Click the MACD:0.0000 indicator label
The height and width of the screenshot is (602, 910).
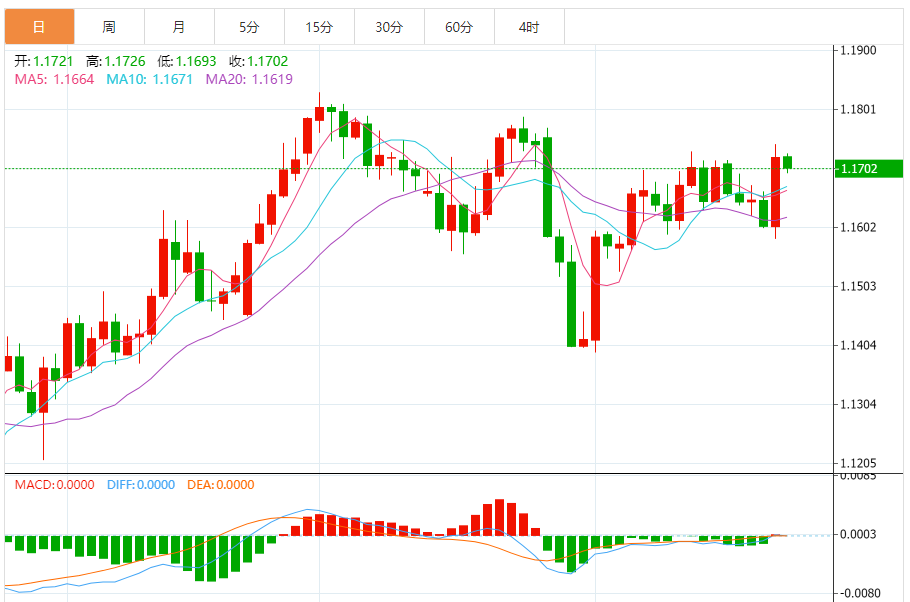[x=55, y=485]
